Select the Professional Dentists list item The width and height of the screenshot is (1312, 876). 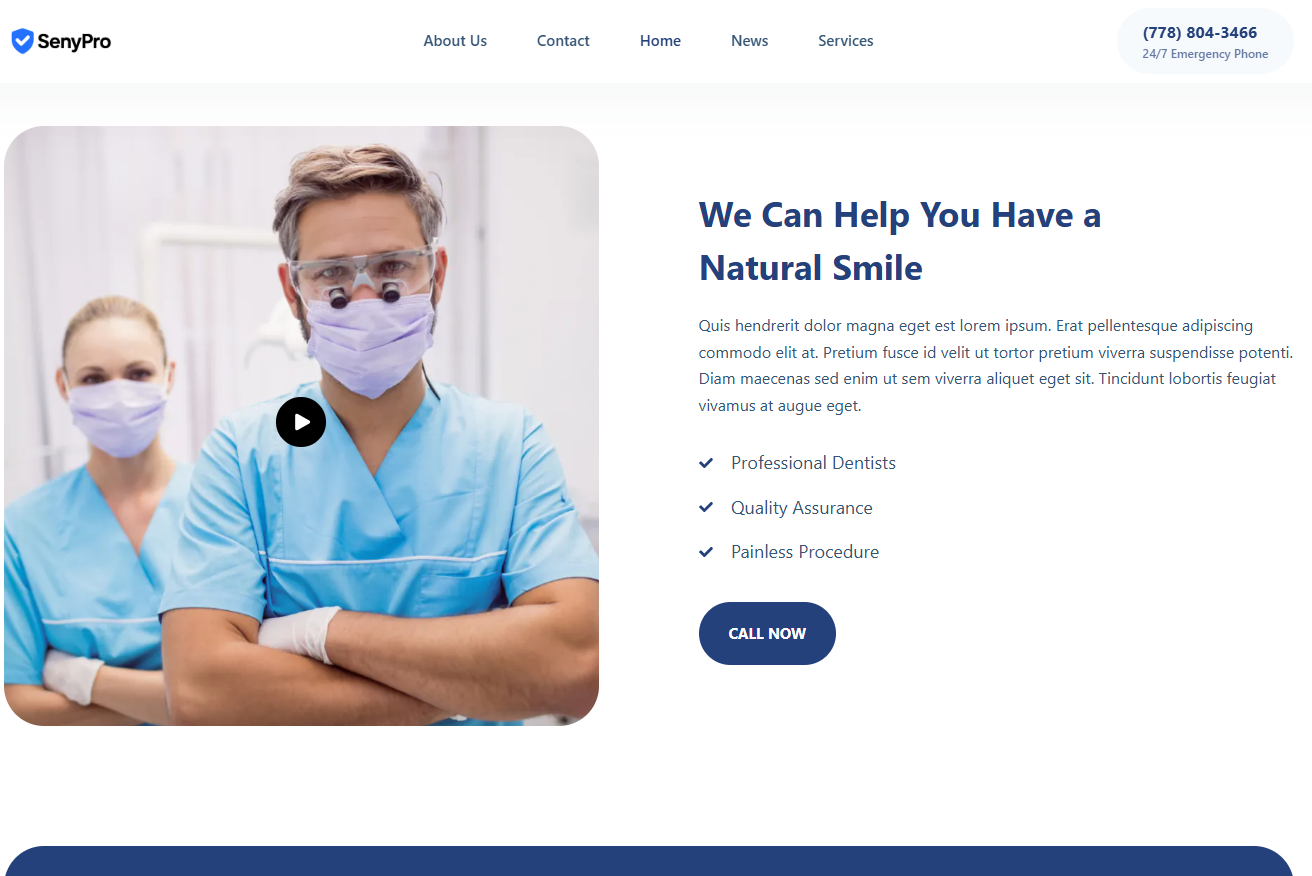tap(797, 463)
